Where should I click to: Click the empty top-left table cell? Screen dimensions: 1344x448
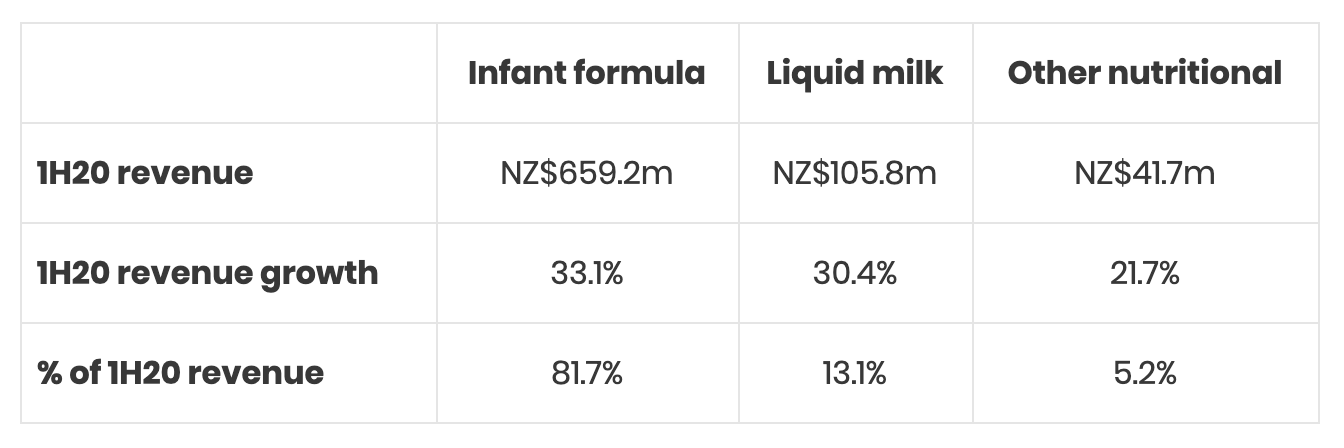(x=228, y=73)
